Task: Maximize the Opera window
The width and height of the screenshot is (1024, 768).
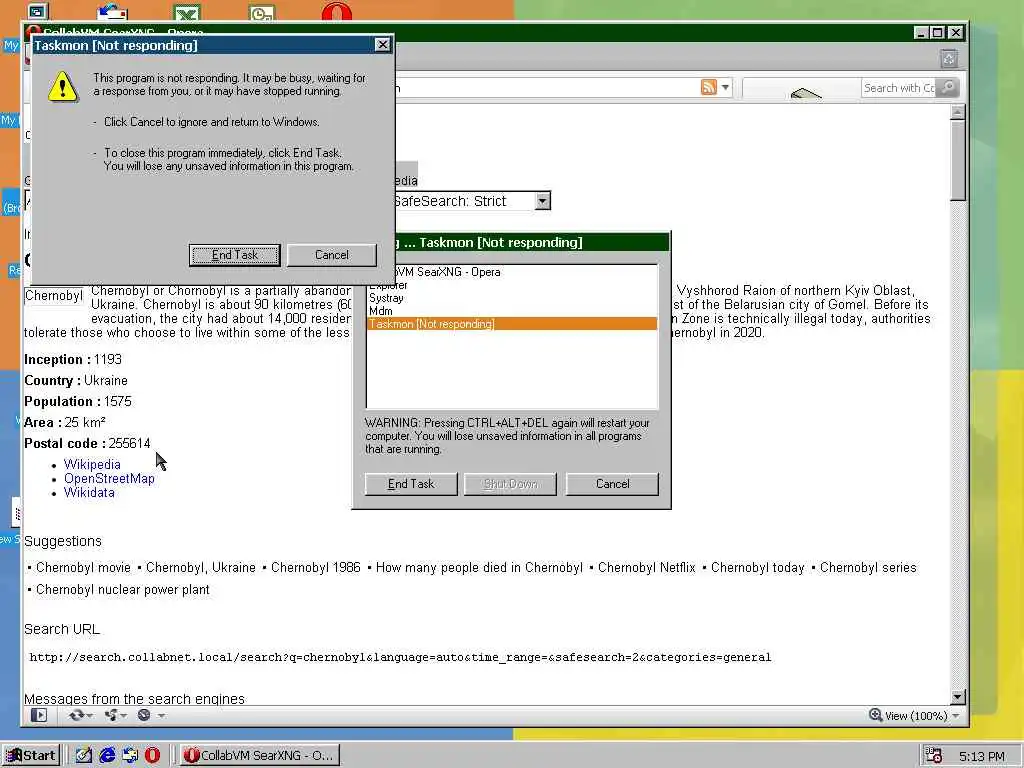Action: 937,33
